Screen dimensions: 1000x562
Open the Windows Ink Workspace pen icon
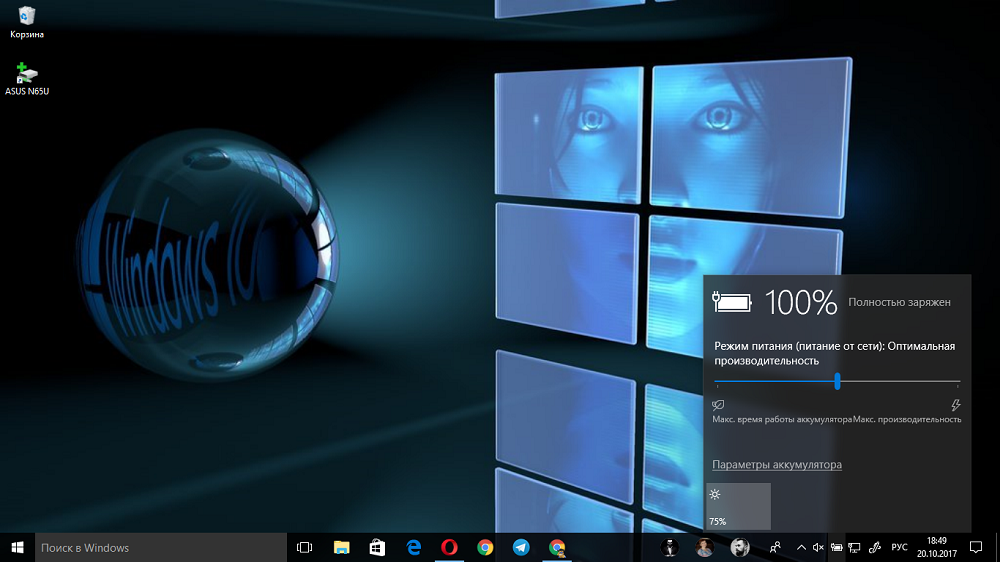875,547
